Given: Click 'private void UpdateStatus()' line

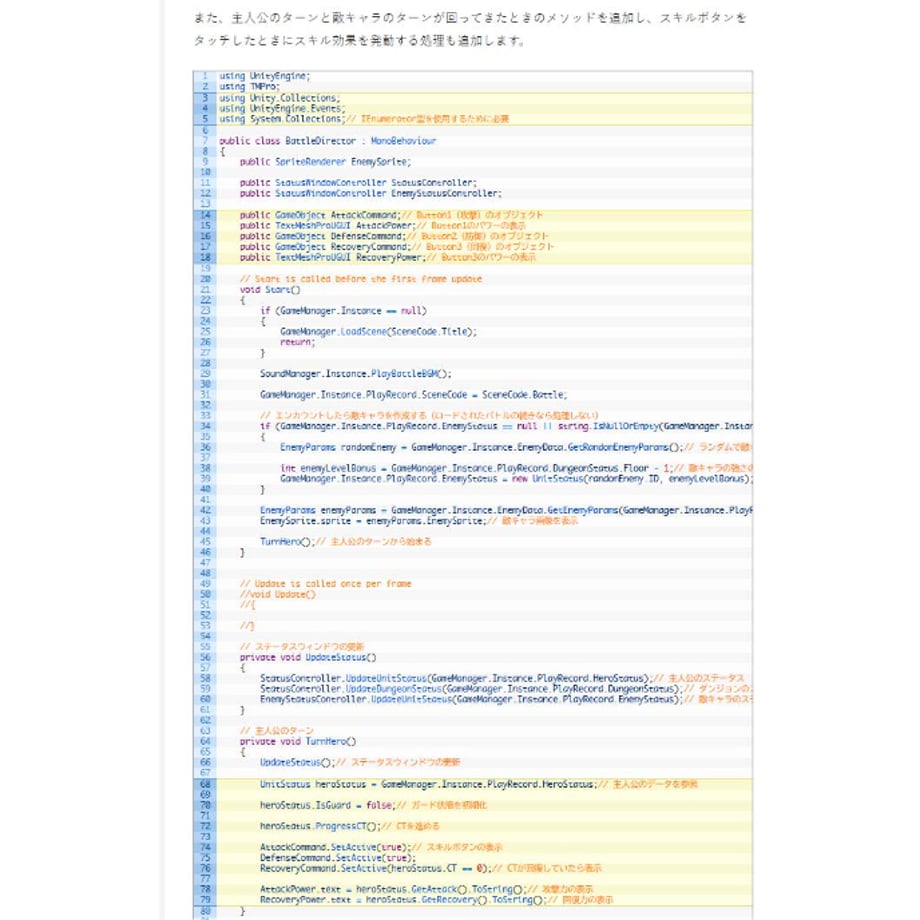Looking at the screenshot, I should 308,658.
